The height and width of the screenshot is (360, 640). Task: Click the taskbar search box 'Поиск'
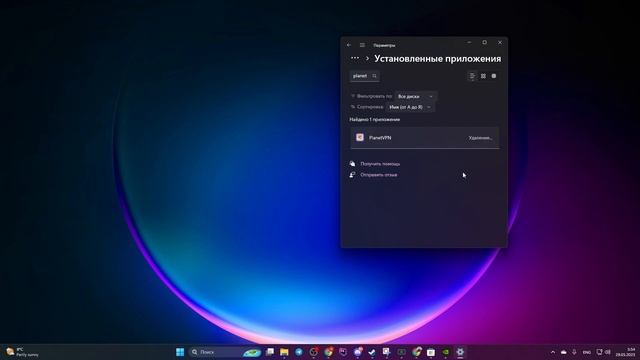click(x=225, y=352)
